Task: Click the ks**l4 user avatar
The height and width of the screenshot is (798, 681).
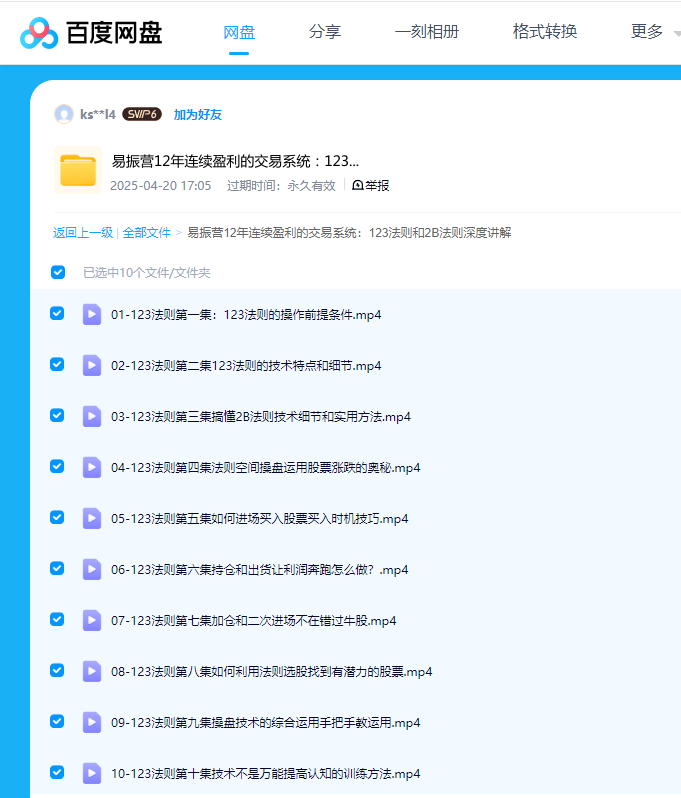Action: point(64,114)
